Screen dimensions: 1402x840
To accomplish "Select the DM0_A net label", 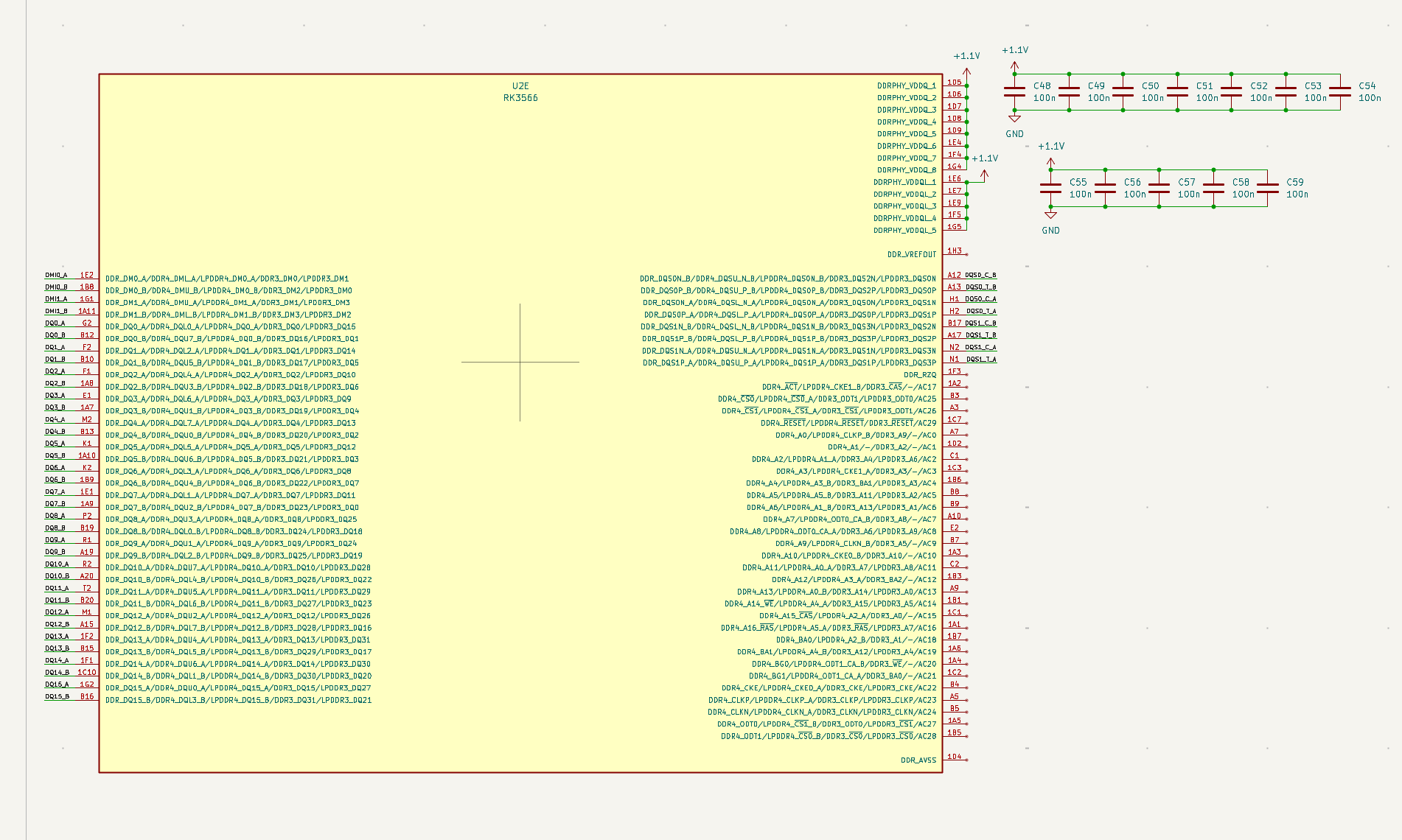I will (56, 276).
